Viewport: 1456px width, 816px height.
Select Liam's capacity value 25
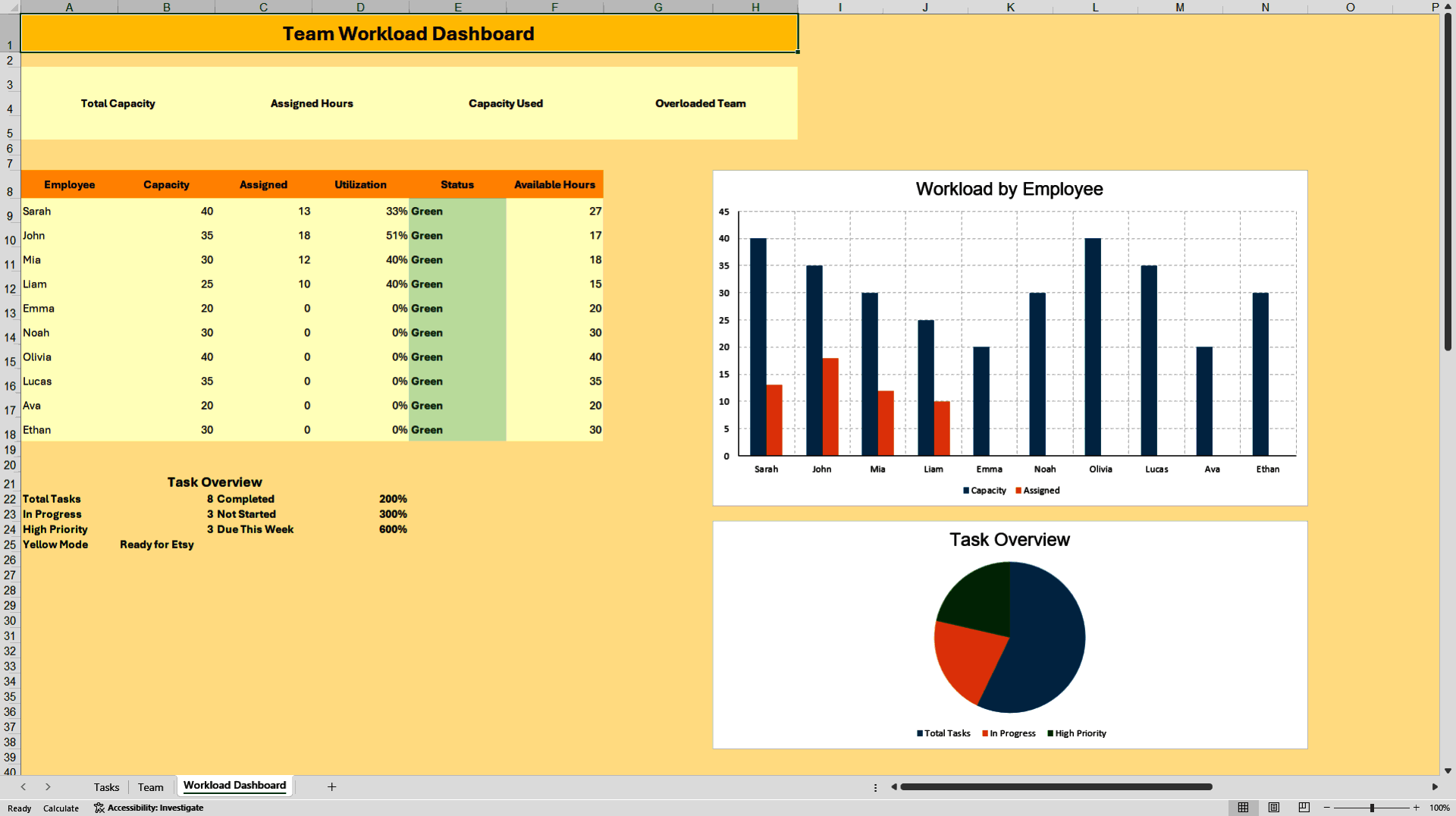click(x=166, y=284)
